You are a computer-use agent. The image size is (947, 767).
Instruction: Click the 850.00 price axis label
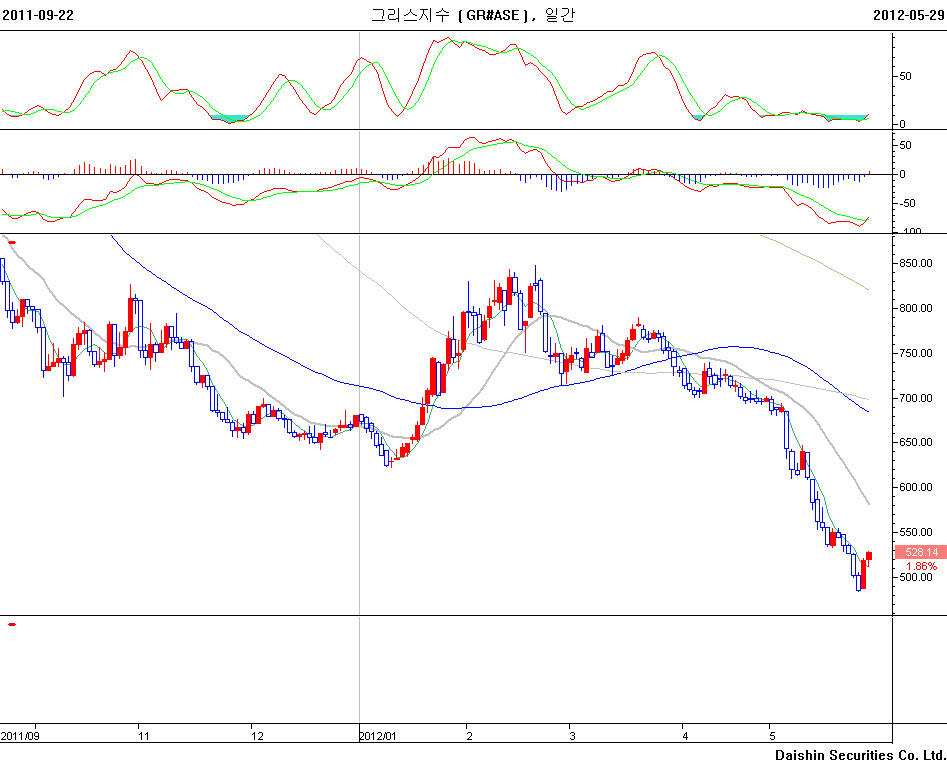(x=917, y=263)
